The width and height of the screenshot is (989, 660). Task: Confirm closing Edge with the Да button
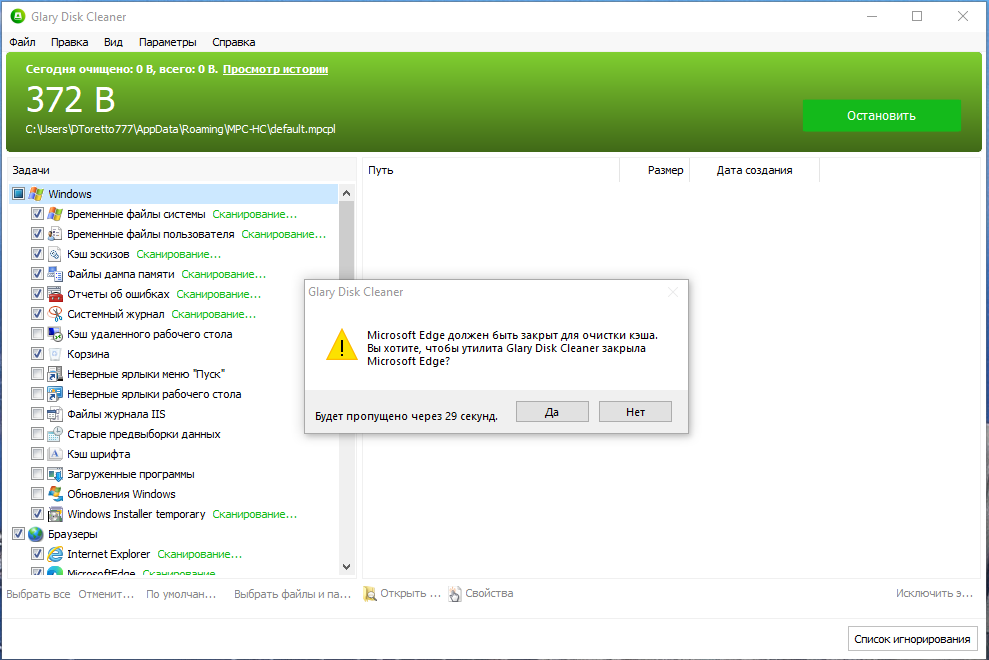[552, 411]
